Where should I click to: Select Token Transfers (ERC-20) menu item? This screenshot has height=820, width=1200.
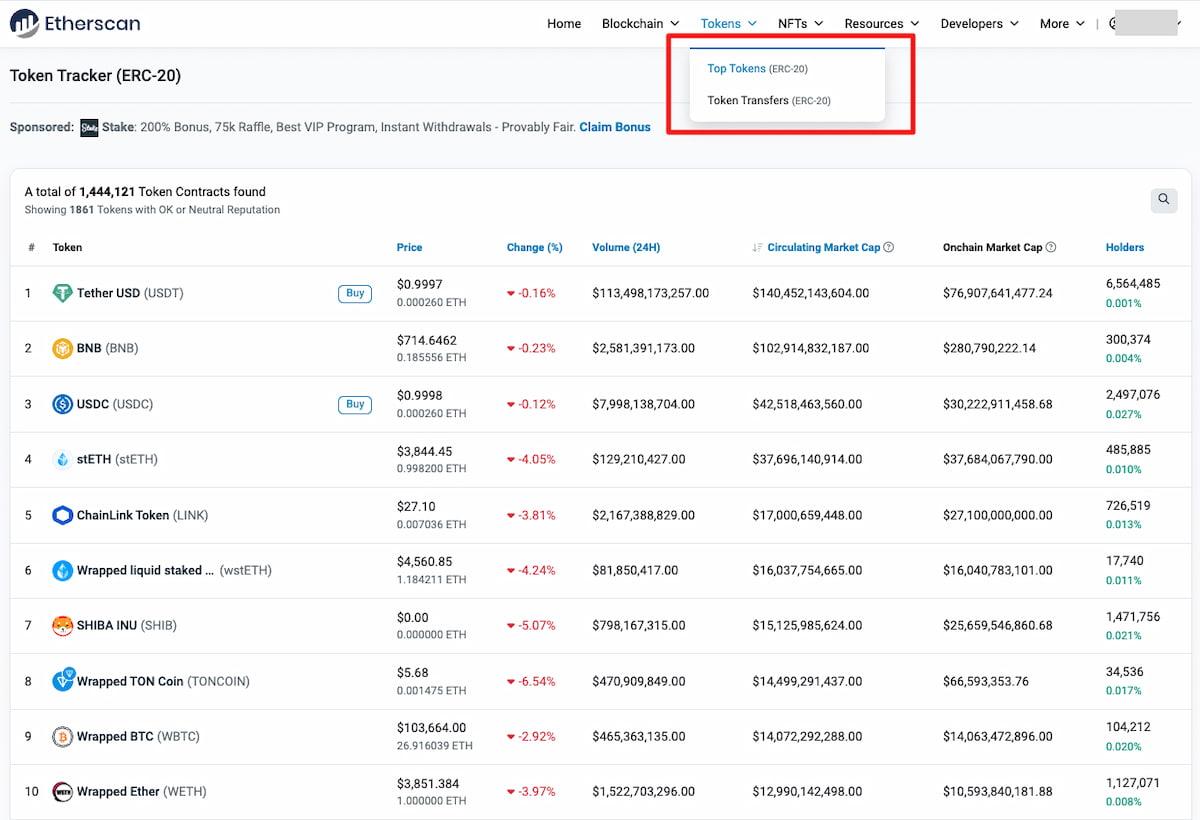pyautogui.click(x=768, y=101)
